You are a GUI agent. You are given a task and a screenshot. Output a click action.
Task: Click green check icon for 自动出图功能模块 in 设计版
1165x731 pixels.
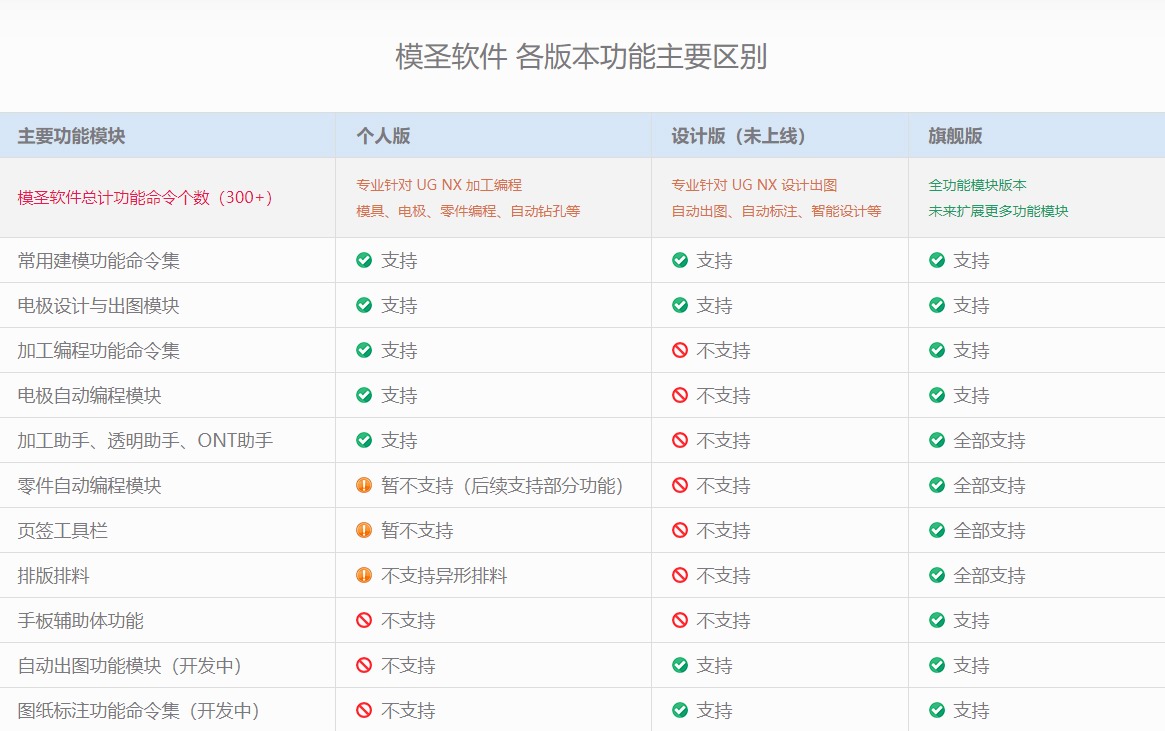coord(680,665)
